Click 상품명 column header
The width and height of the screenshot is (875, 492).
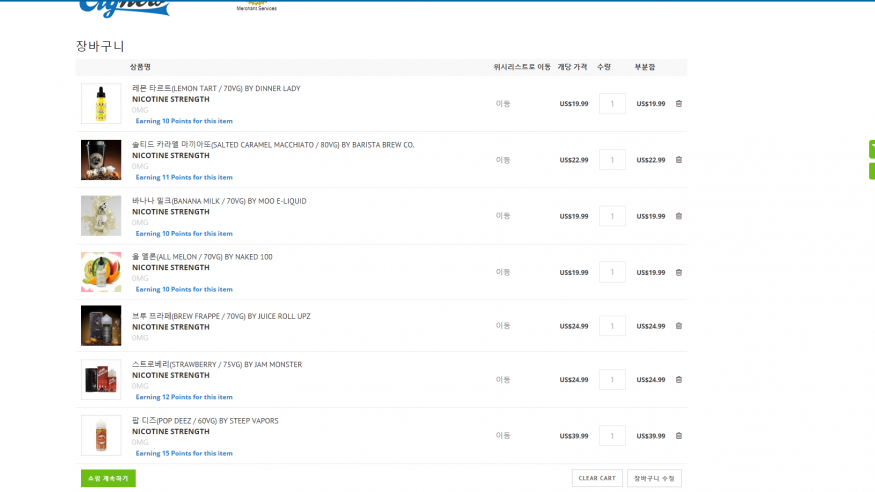point(140,67)
